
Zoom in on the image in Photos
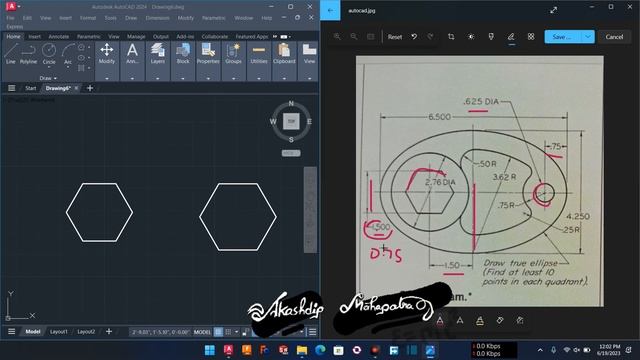click(x=337, y=37)
